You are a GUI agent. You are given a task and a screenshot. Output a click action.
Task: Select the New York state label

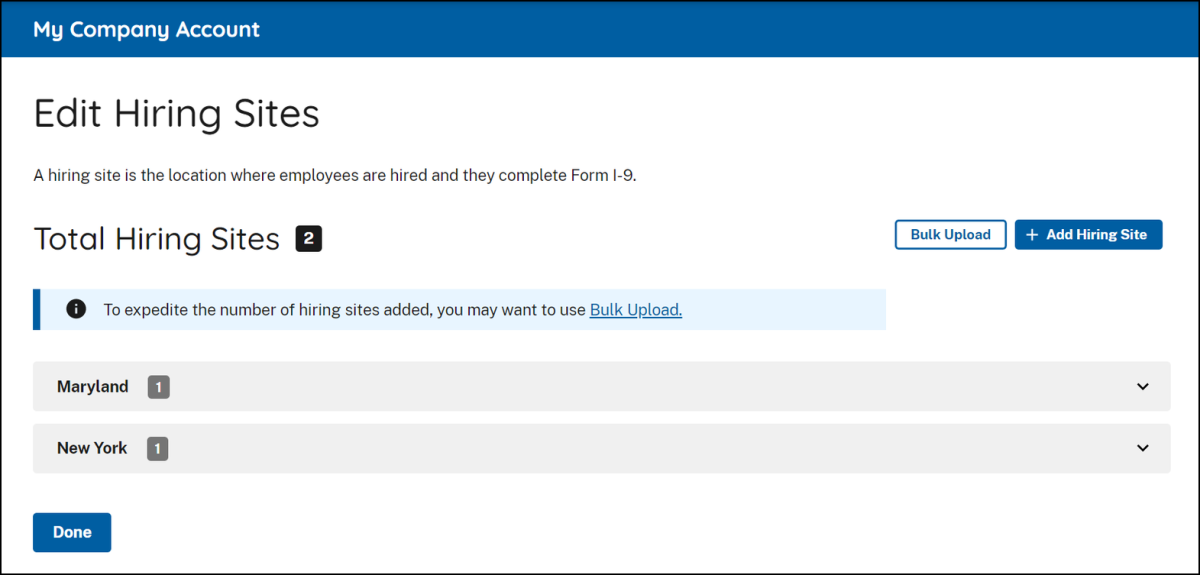click(x=92, y=448)
